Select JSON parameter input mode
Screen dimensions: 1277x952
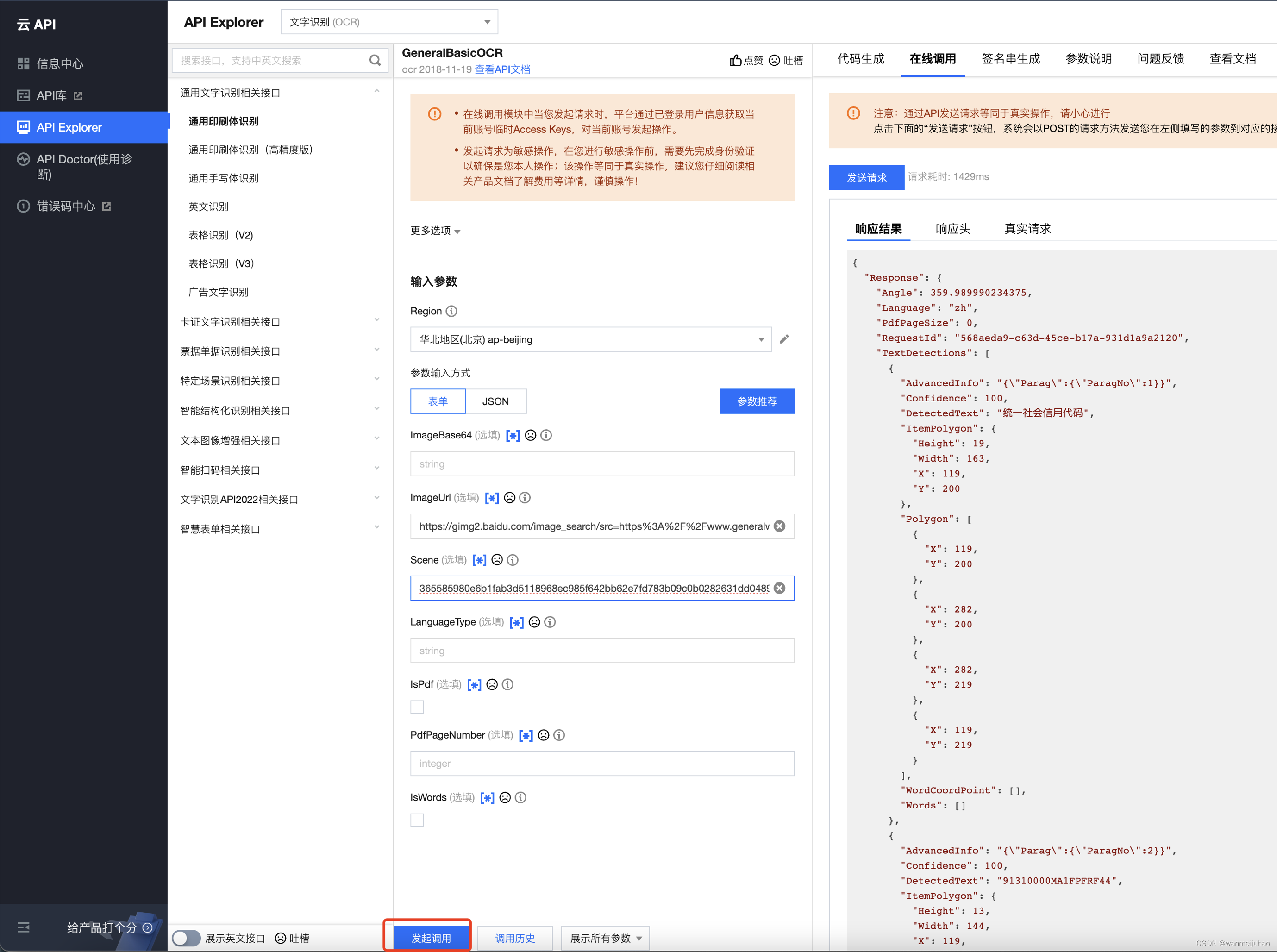(495, 401)
